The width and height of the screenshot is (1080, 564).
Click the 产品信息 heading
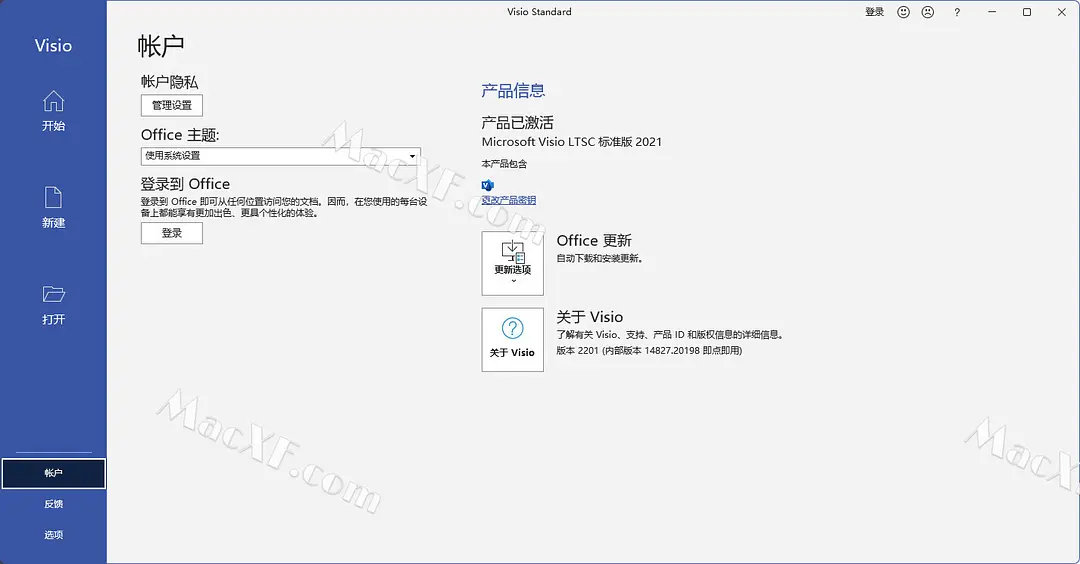(513, 90)
